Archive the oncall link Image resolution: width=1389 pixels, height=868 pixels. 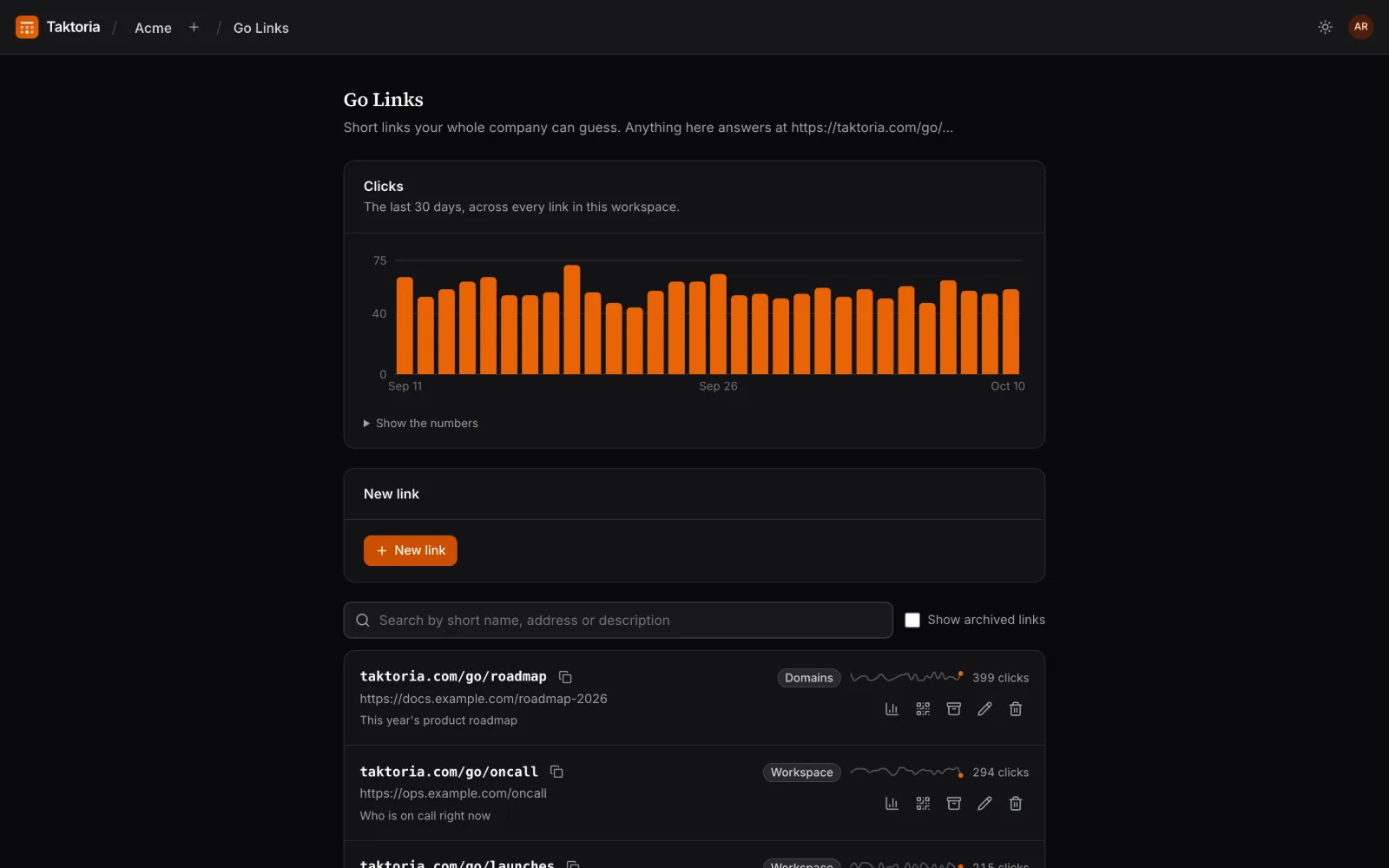click(x=953, y=804)
